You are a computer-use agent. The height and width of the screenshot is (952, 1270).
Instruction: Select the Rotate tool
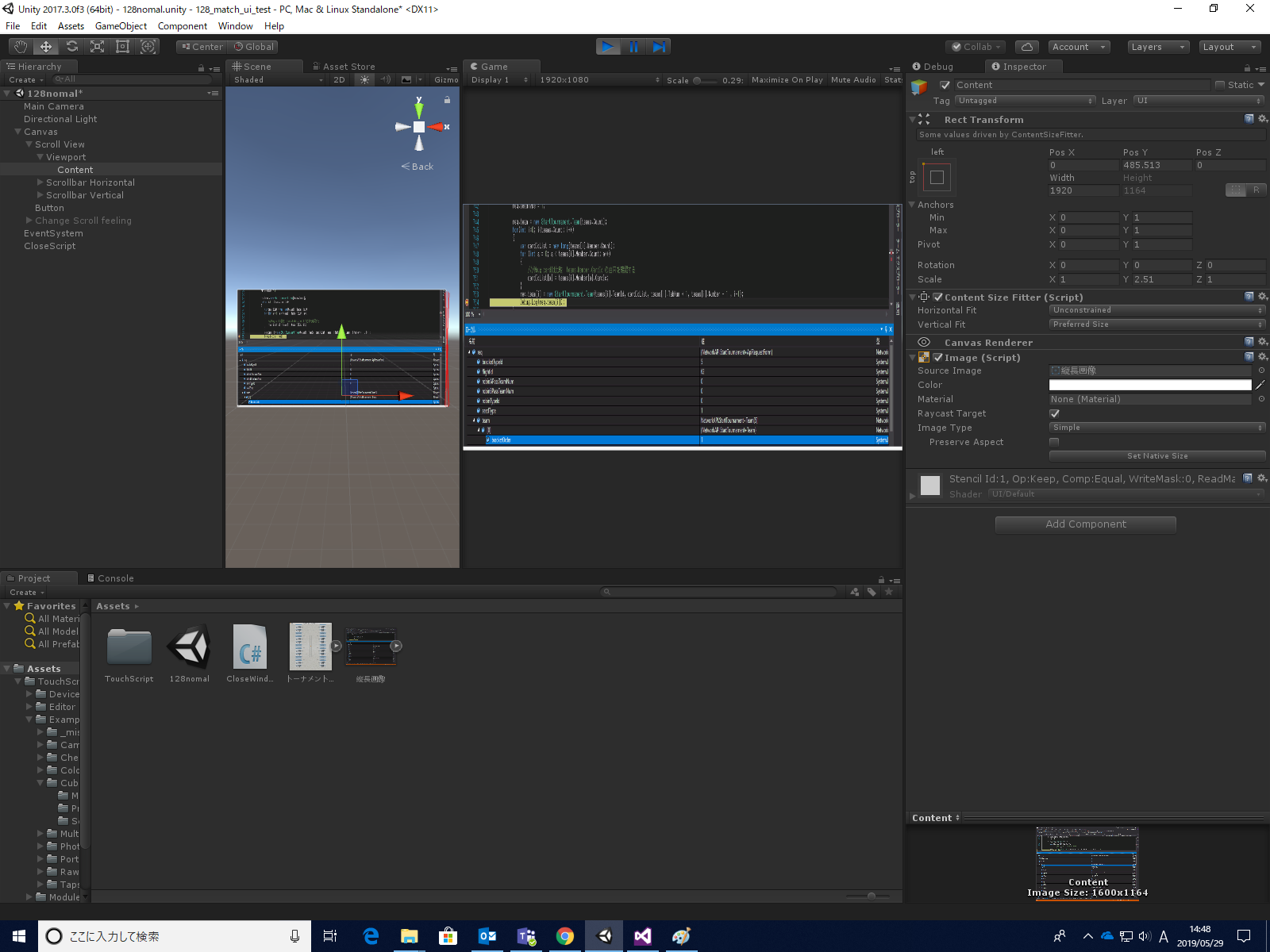[x=71, y=47]
